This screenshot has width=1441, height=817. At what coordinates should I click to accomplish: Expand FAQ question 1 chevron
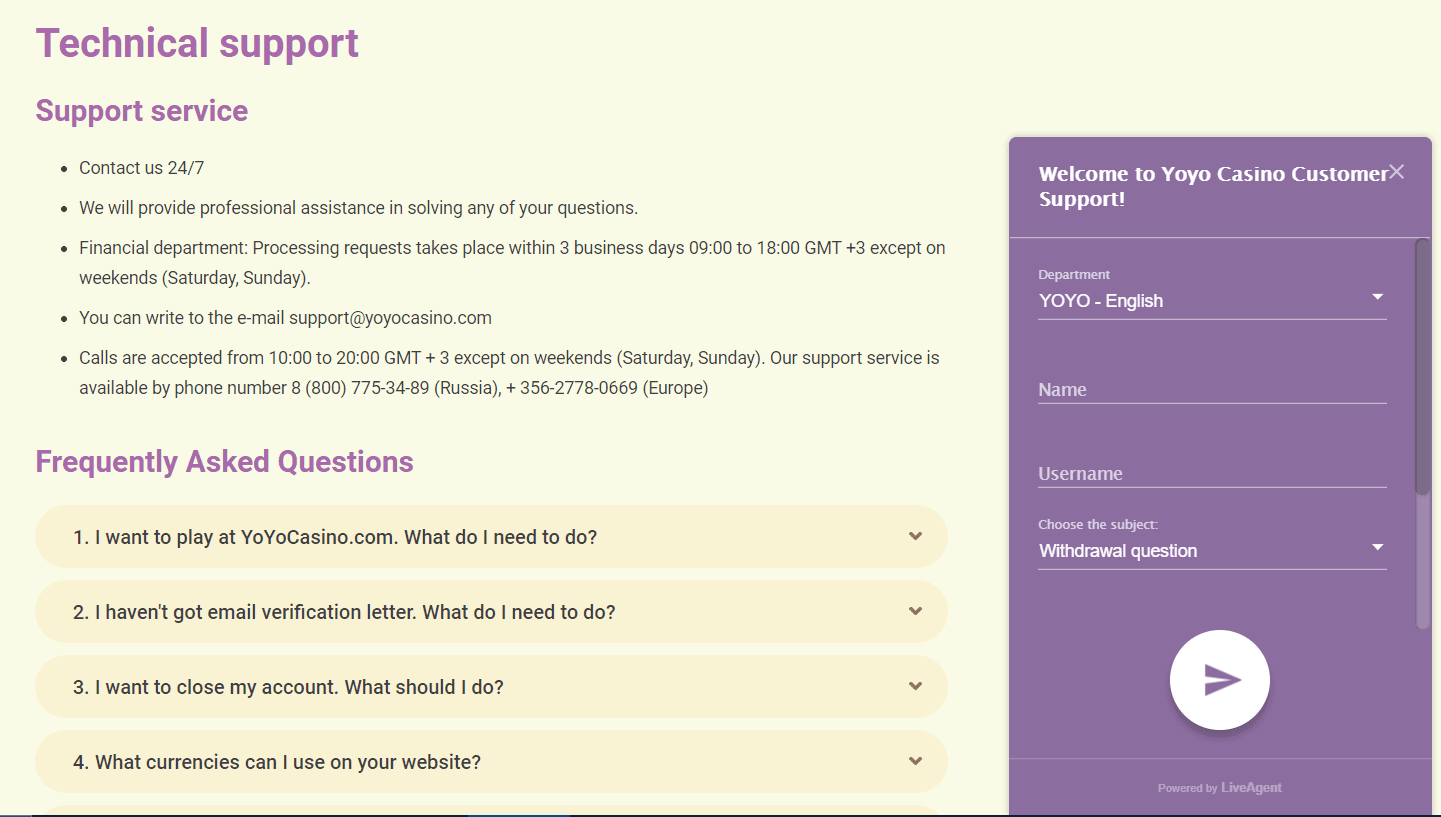pyautogui.click(x=915, y=536)
